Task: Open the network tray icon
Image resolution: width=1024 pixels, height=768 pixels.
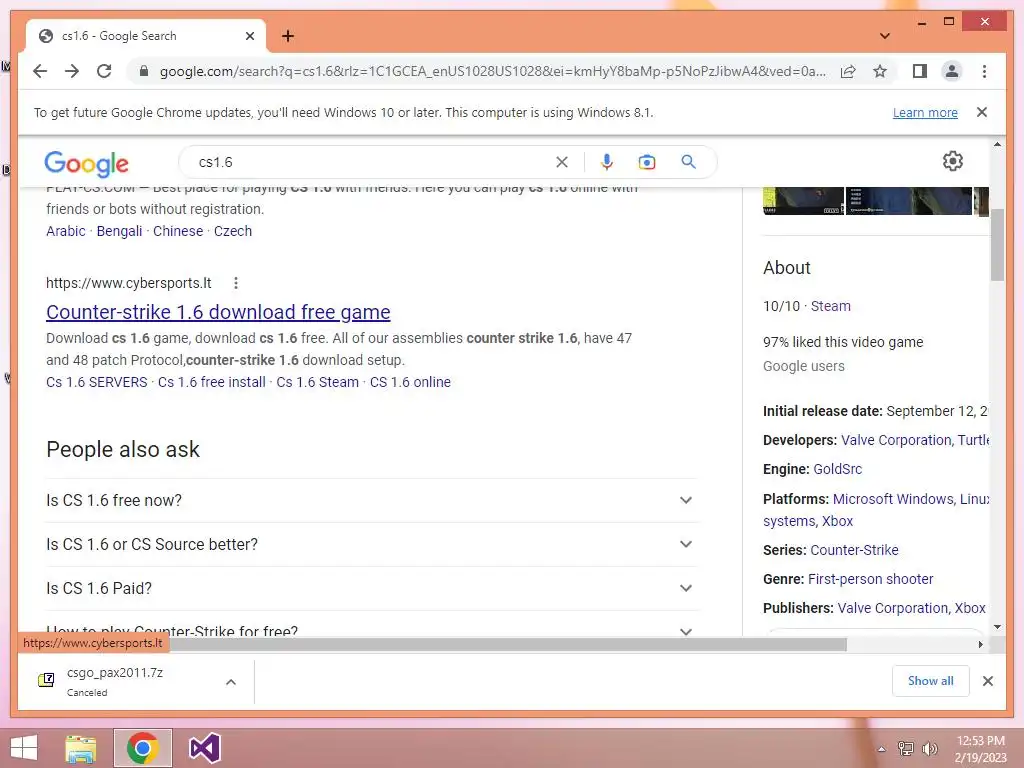Action: (x=906, y=749)
